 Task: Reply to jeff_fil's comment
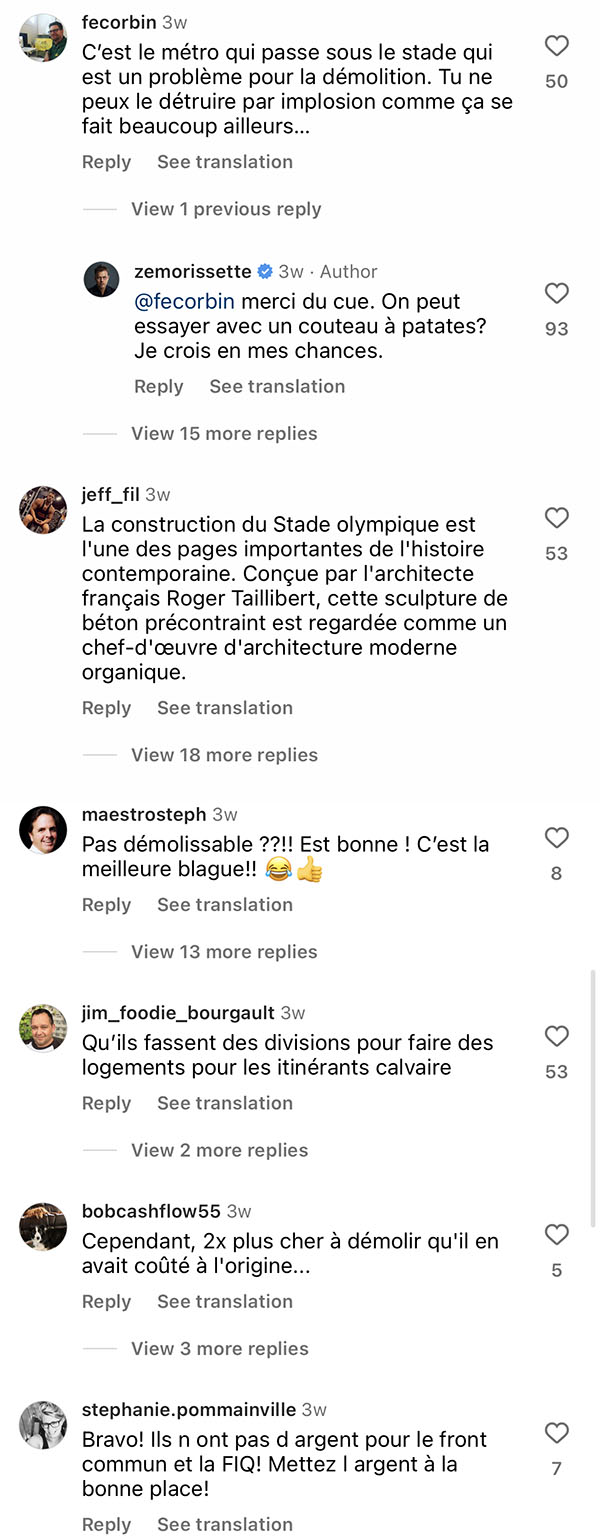(106, 708)
